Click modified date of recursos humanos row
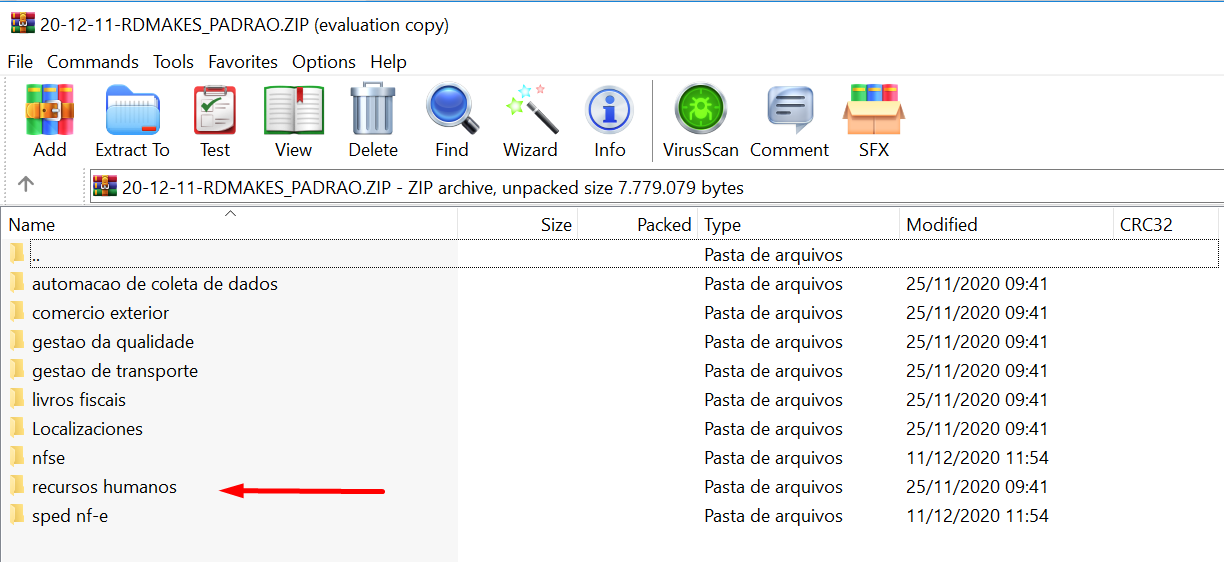Viewport: 1224px width, 562px height. click(977, 487)
